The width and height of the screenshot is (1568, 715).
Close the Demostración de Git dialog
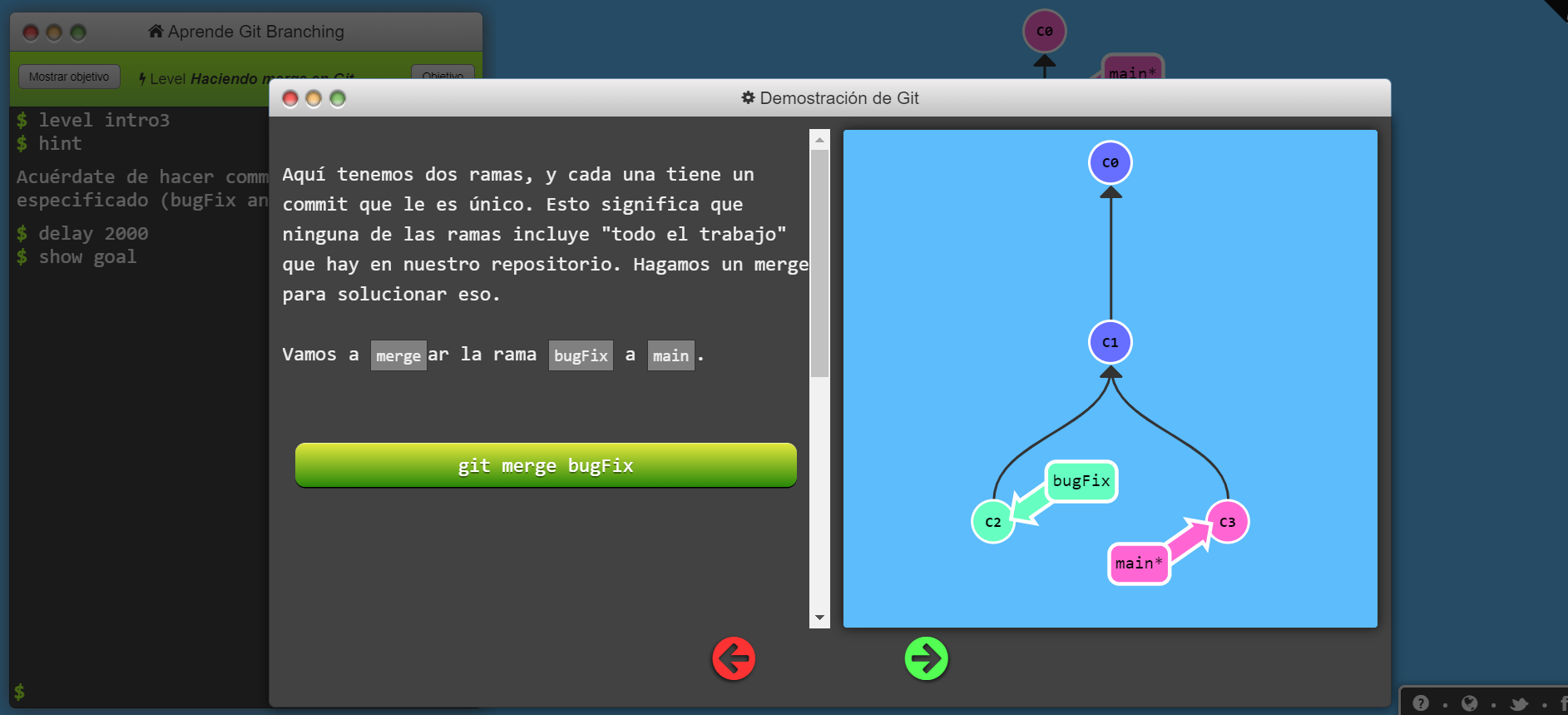point(290,99)
